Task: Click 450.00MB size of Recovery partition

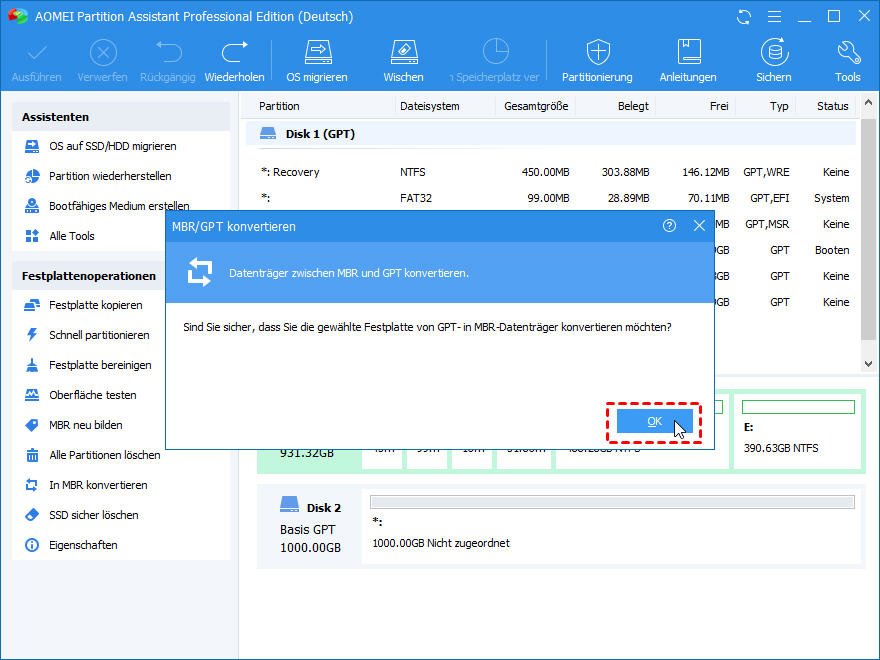Action: coord(545,172)
